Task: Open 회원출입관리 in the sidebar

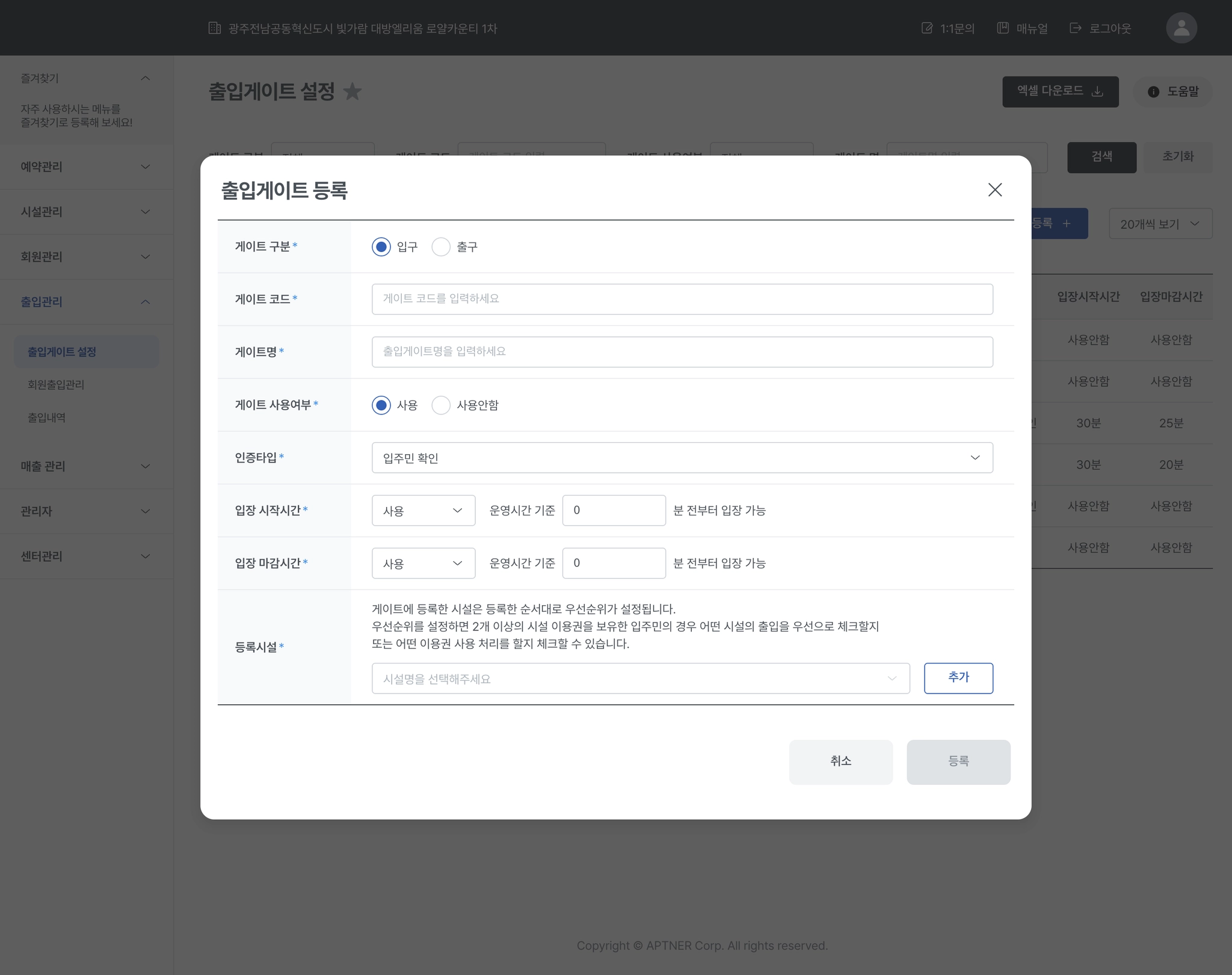Action: coord(56,384)
